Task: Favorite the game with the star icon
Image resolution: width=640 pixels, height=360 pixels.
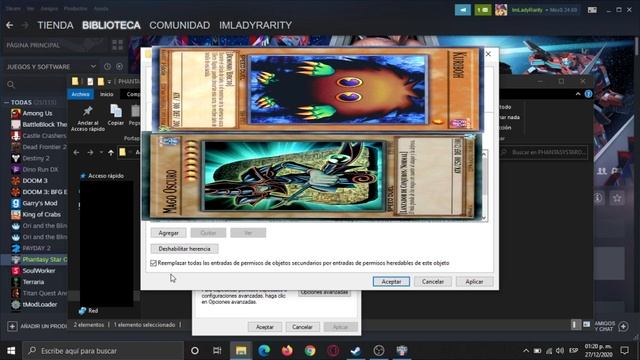Action: [617, 198]
